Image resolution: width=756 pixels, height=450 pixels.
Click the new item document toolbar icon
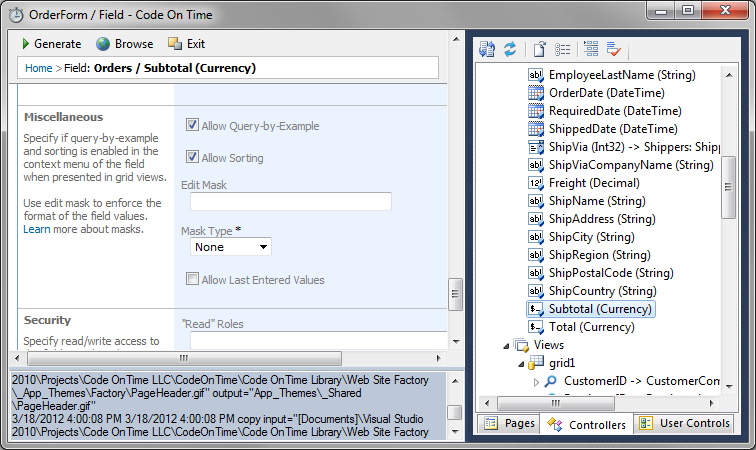[539, 49]
